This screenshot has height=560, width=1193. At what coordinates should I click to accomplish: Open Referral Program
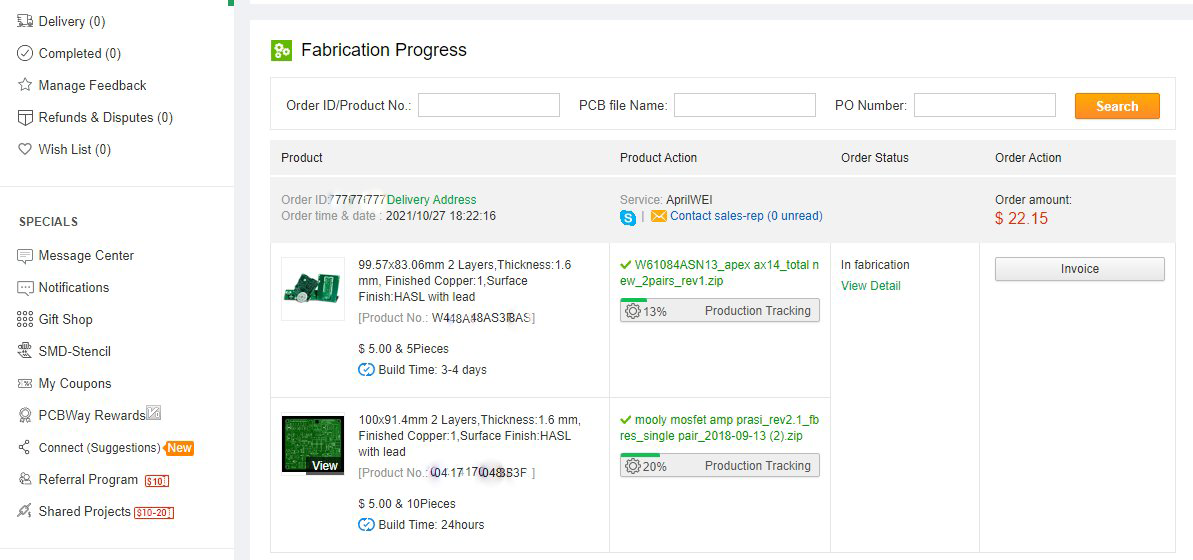click(88, 479)
